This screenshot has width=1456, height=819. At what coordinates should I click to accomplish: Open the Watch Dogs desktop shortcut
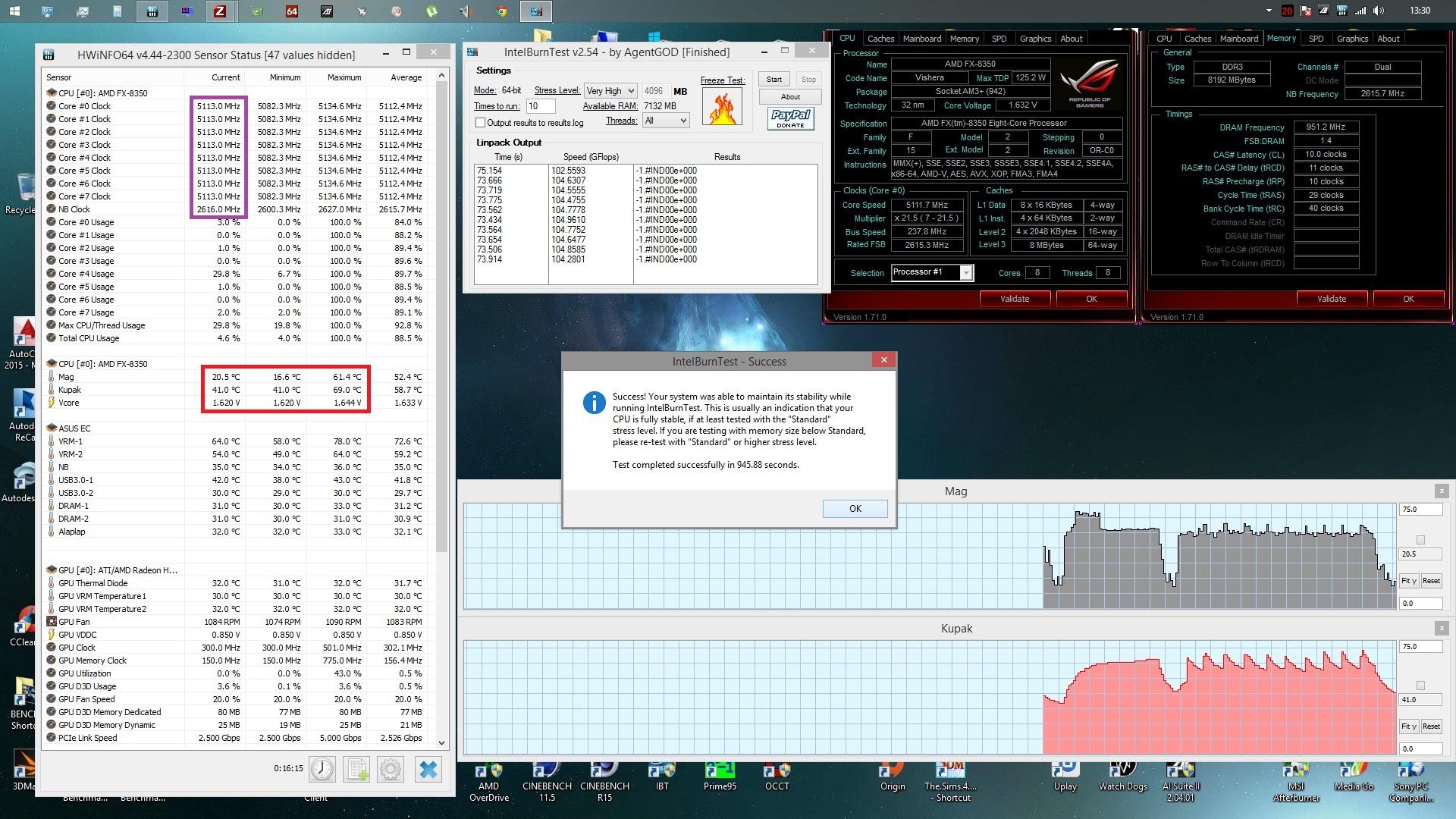click(x=1123, y=777)
